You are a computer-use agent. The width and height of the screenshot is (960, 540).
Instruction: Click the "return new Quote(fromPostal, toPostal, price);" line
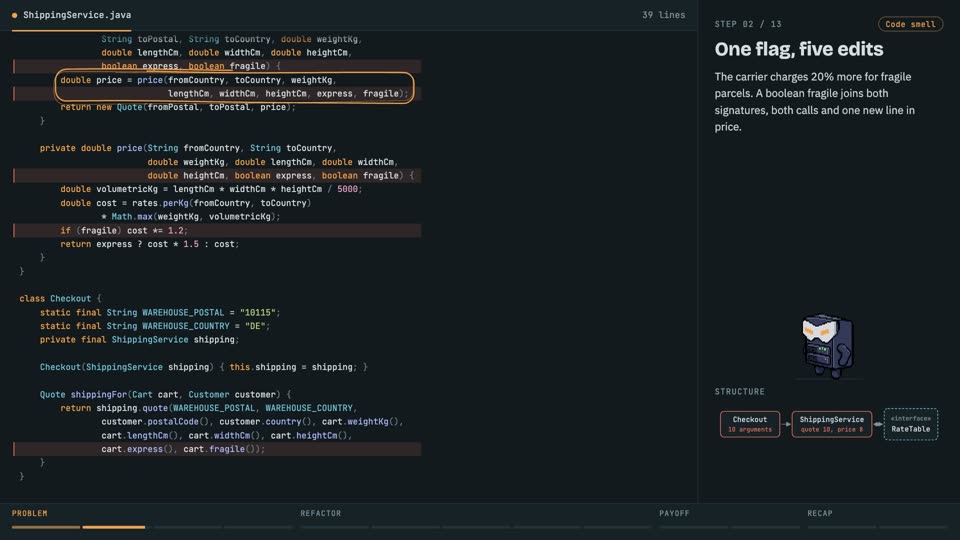178,107
